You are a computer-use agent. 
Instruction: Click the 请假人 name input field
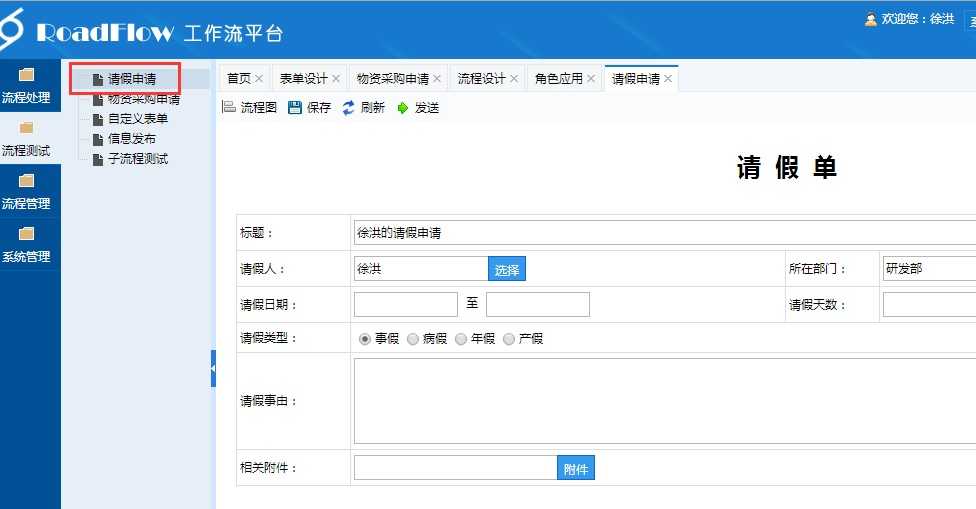tap(421, 269)
